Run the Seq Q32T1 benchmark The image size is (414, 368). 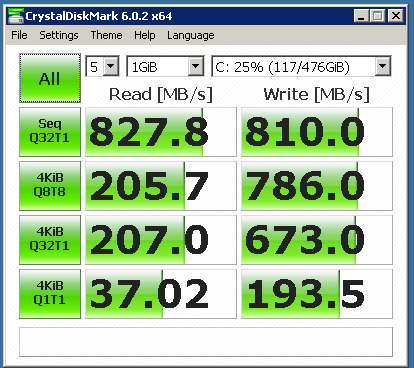(50, 132)
